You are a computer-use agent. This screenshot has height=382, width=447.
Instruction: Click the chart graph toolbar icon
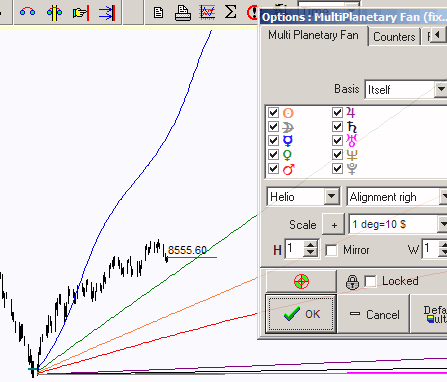click(x=207, y=12)
